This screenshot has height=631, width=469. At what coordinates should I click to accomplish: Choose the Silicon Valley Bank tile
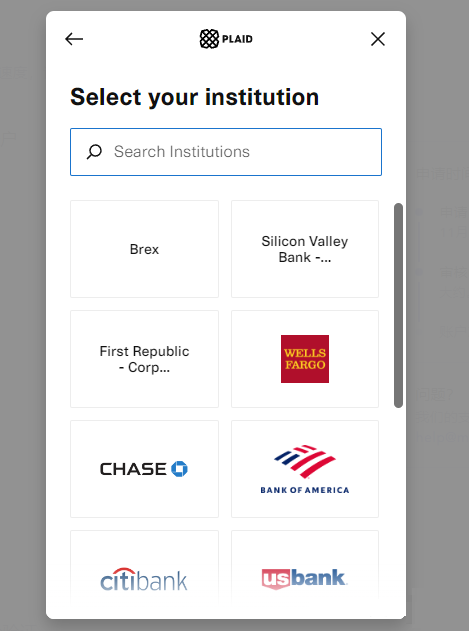[305, 249]
